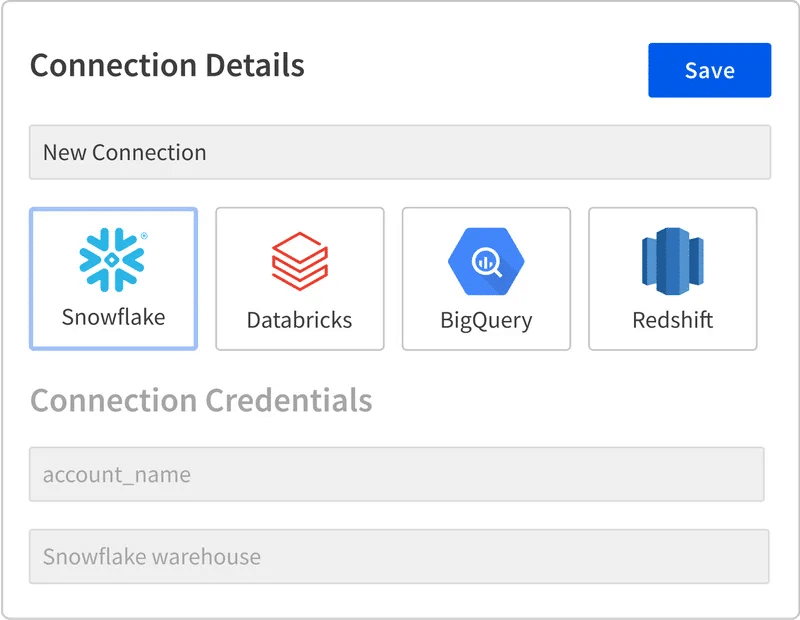This screenshot has width=800, height=620.
Task: Select the BigQuery text label
Action: click(486, 321)
